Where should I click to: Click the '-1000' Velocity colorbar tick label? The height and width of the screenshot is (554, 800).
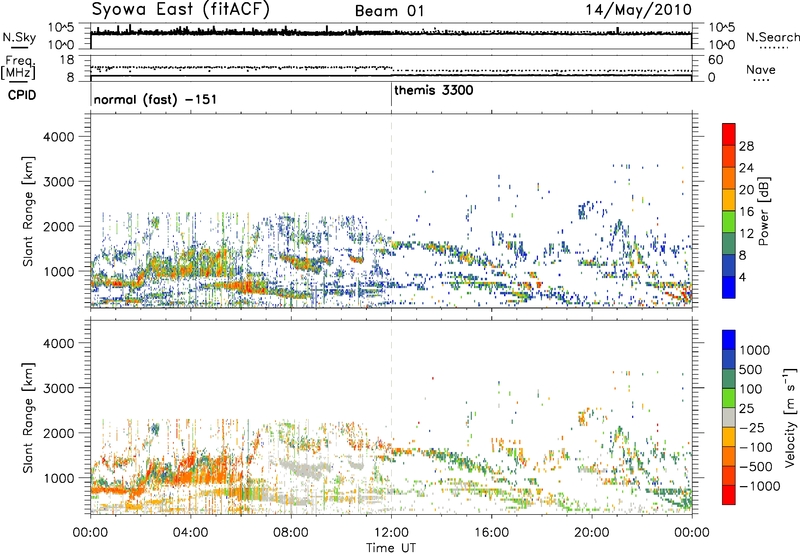pos(760,486)
